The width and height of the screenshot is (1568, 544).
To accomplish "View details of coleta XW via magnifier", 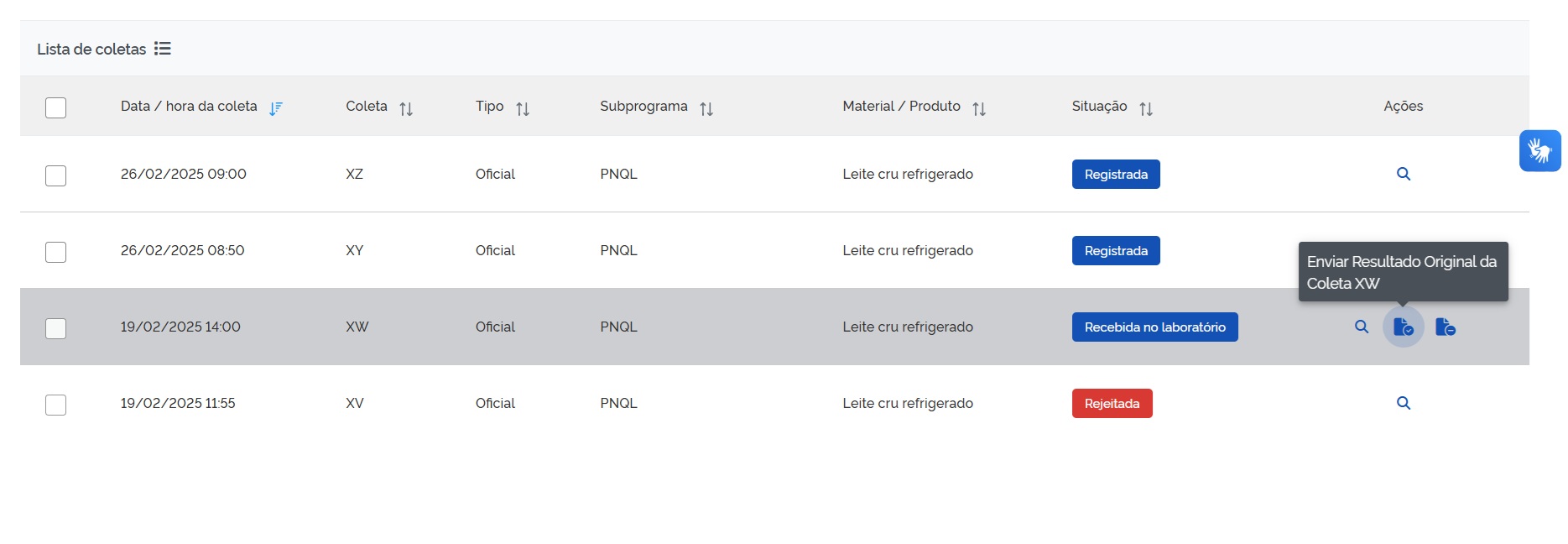I will [1361, 327].
